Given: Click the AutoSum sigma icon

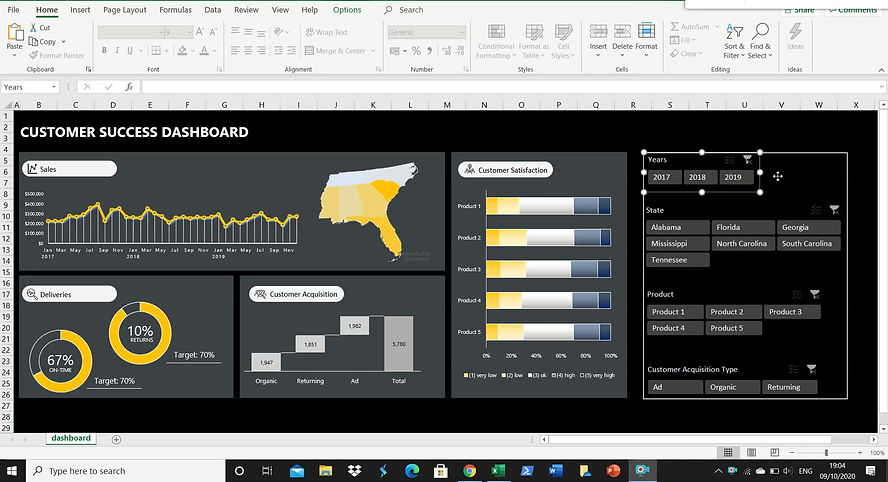Looking at the screenshot, I should click(674, 27).
